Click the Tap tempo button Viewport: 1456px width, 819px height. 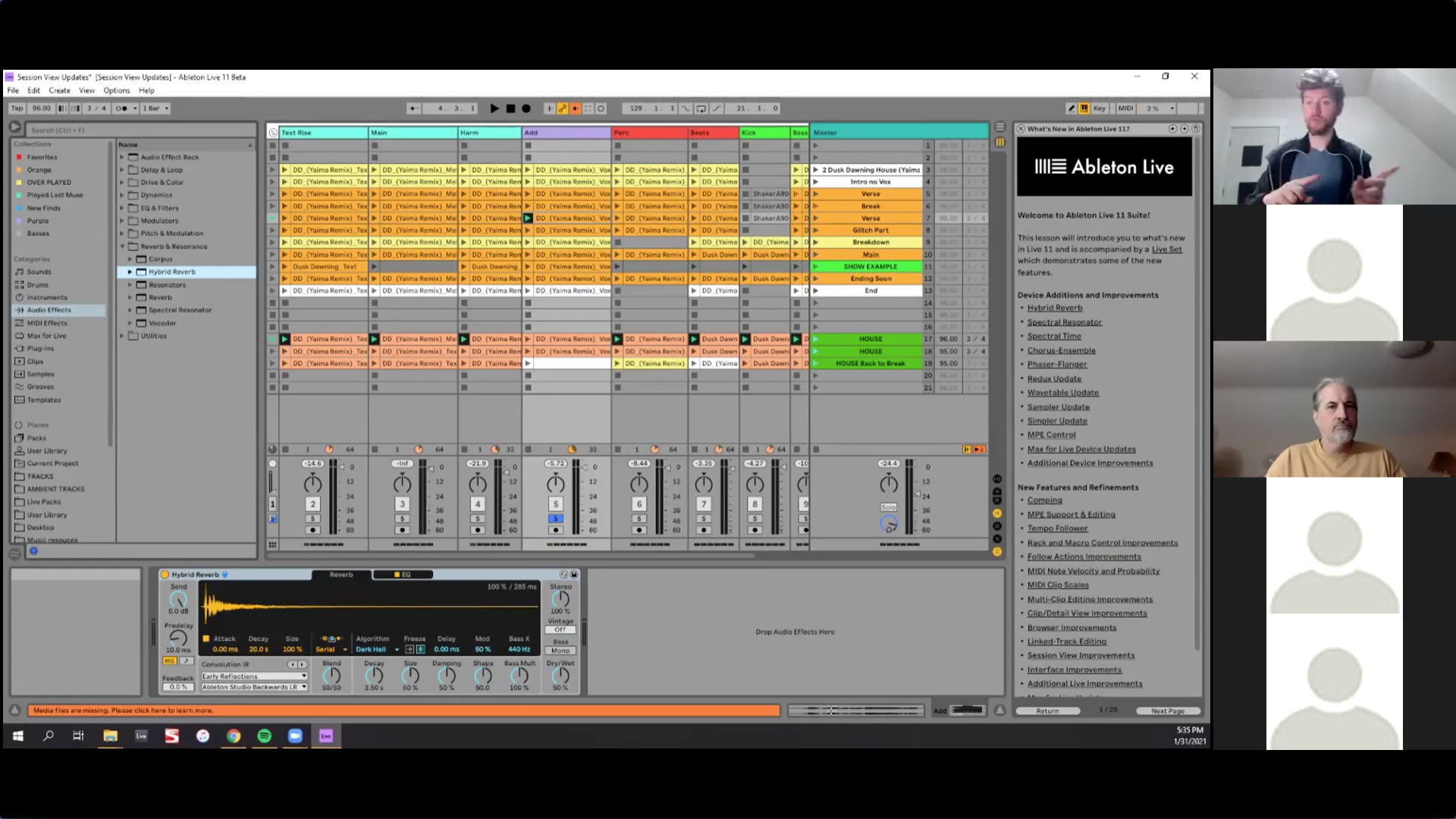17,108
